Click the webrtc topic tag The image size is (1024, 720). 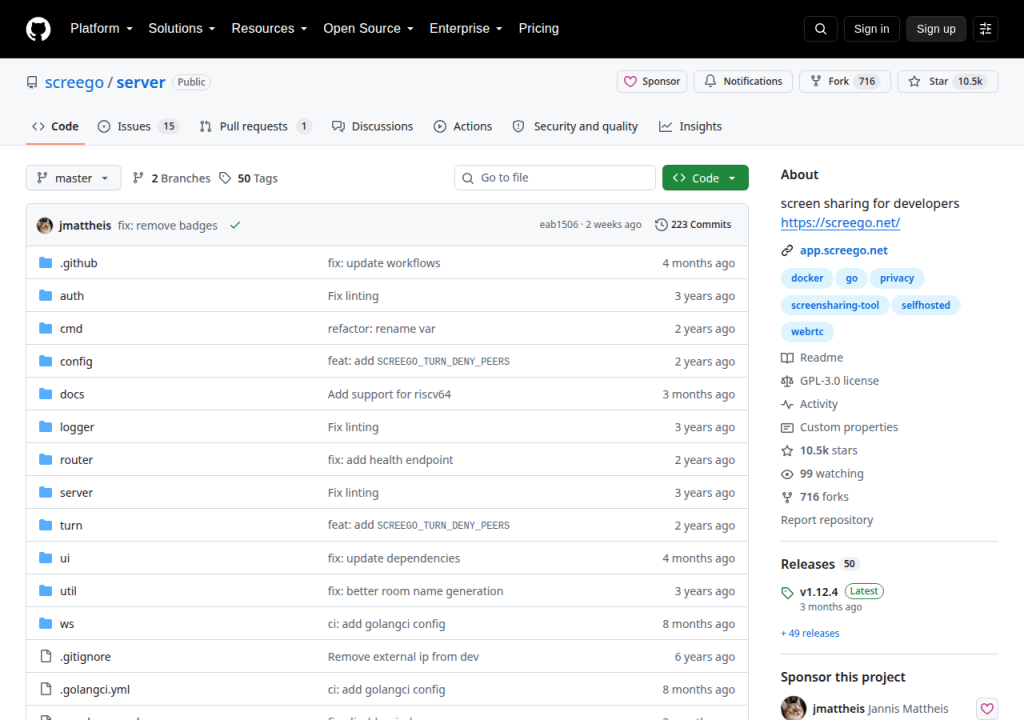[x=807, y=331]
